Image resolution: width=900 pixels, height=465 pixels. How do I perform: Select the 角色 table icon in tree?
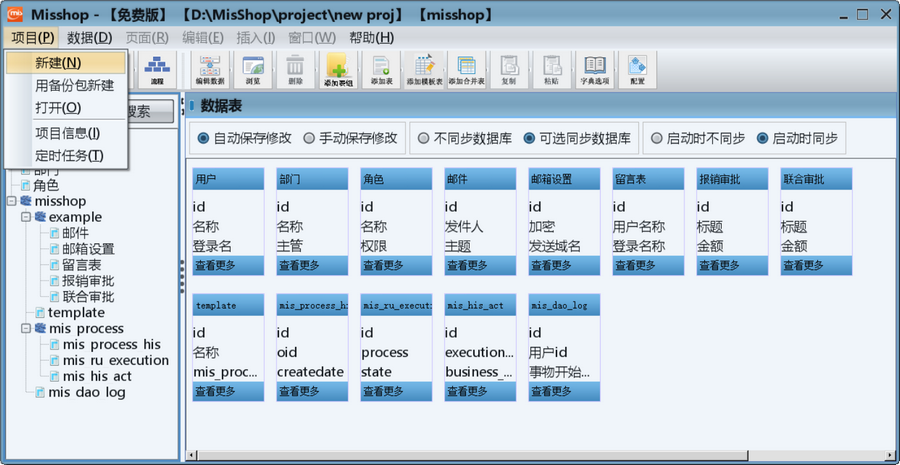[25, 185]
